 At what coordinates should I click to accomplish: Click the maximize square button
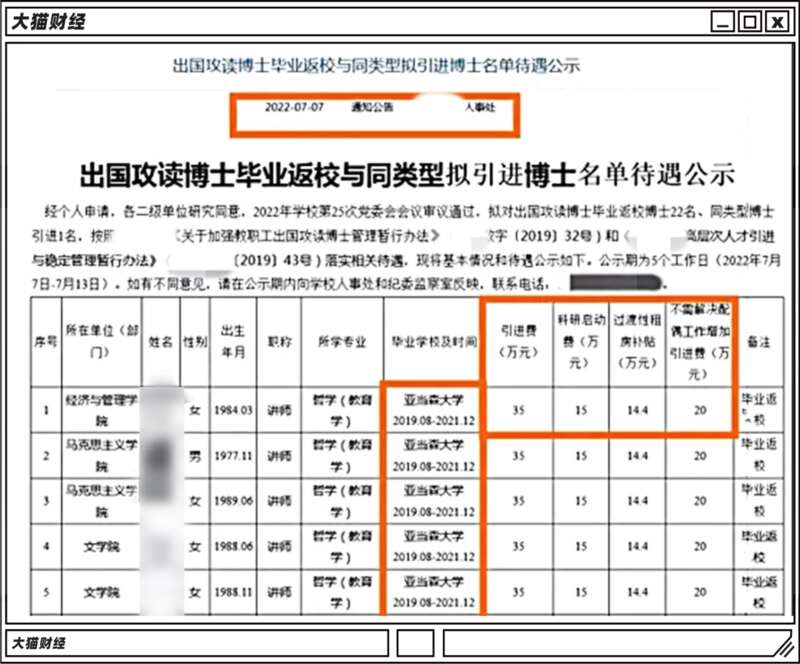click(749, 22)
